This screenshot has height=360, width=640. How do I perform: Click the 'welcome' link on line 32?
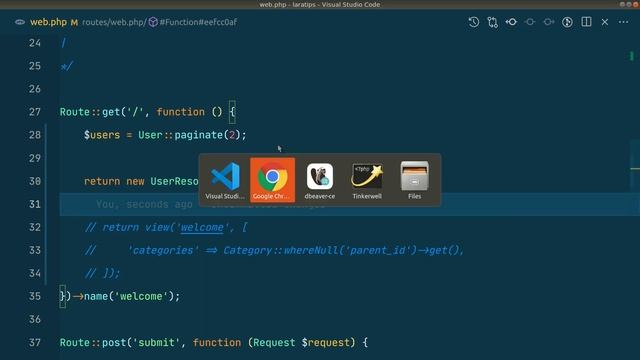(x=202, y=227)
